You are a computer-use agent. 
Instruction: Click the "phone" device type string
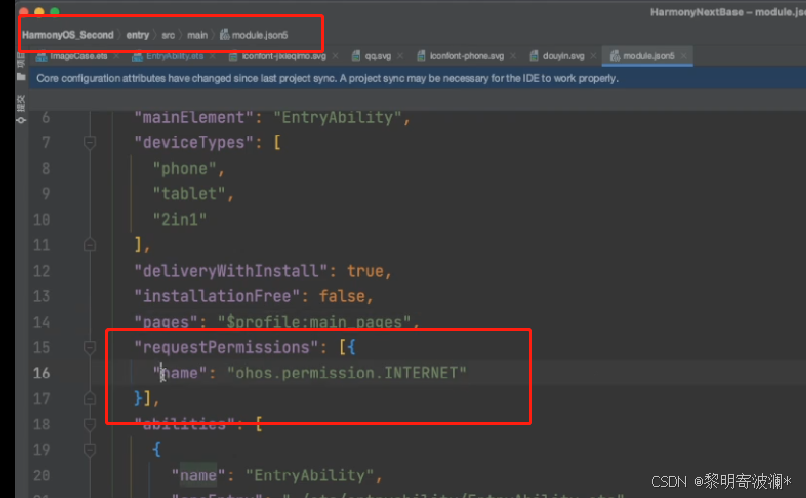click(184, 169)
